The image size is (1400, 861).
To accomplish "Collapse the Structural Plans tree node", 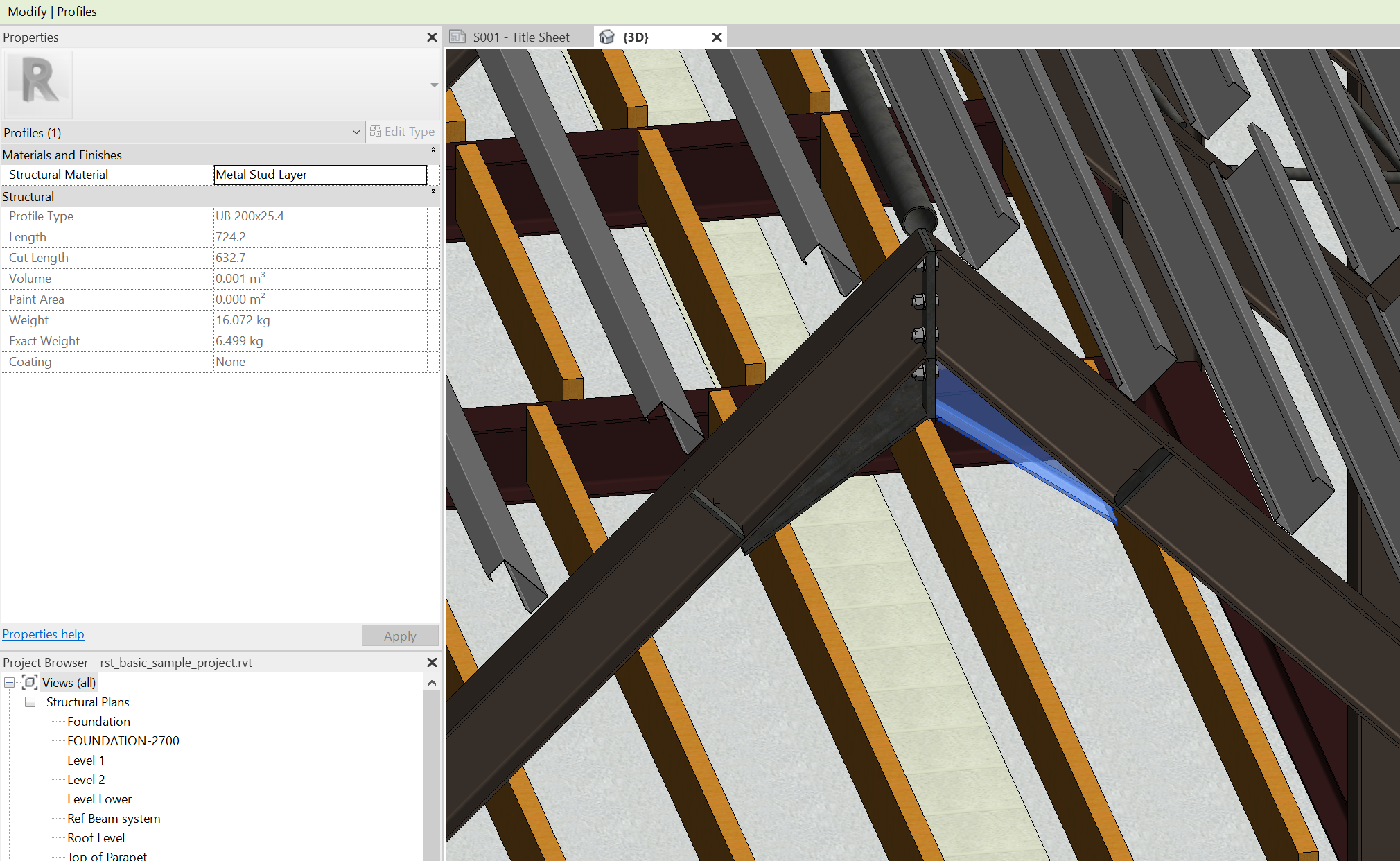I will pos(30,702).
